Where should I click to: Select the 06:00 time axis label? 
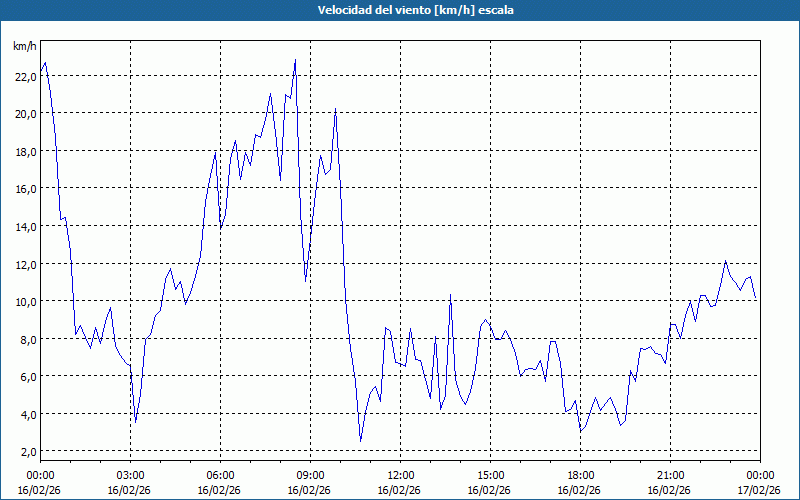click(220, 475)
